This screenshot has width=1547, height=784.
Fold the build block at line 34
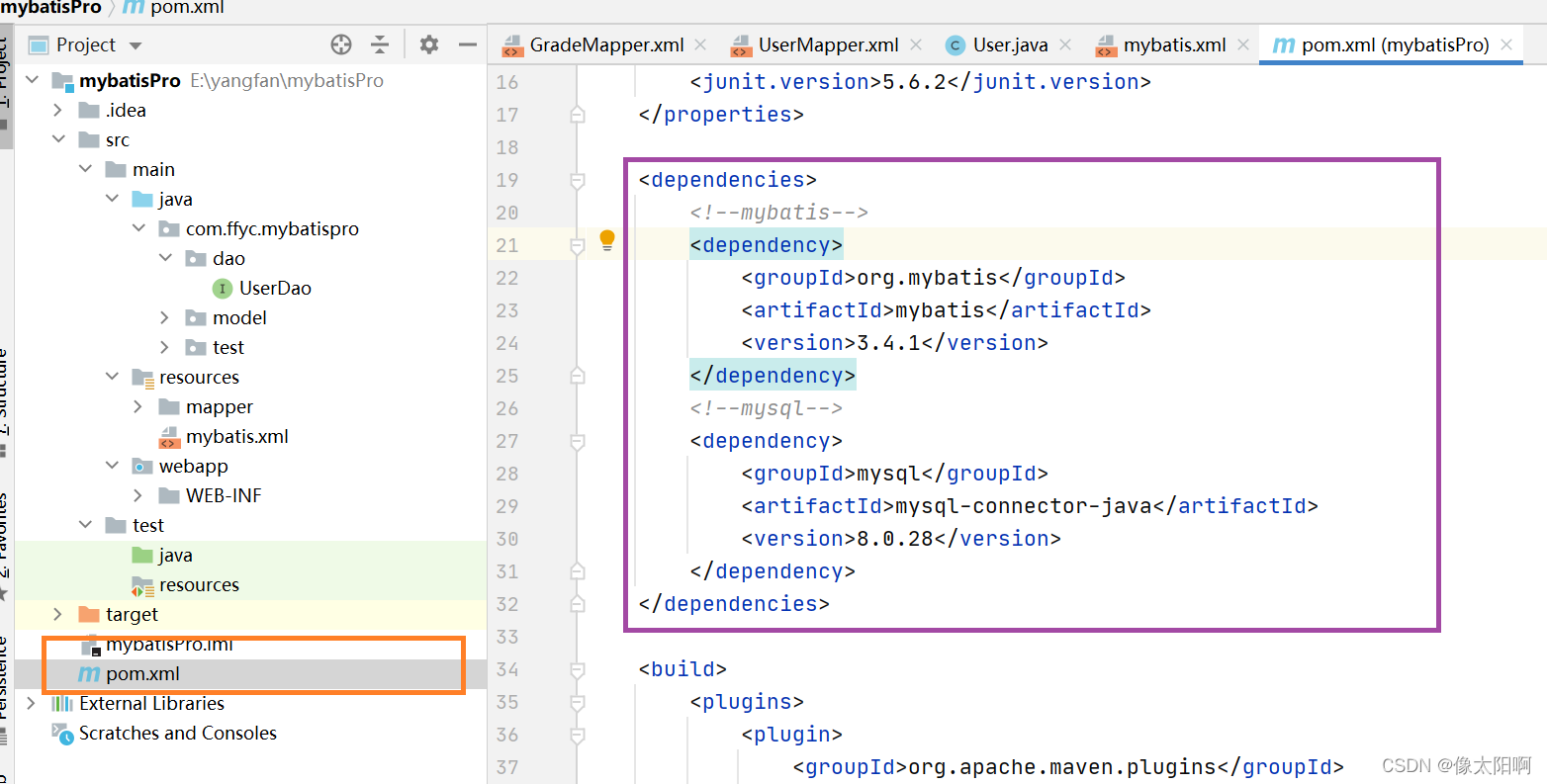[578, 669]
